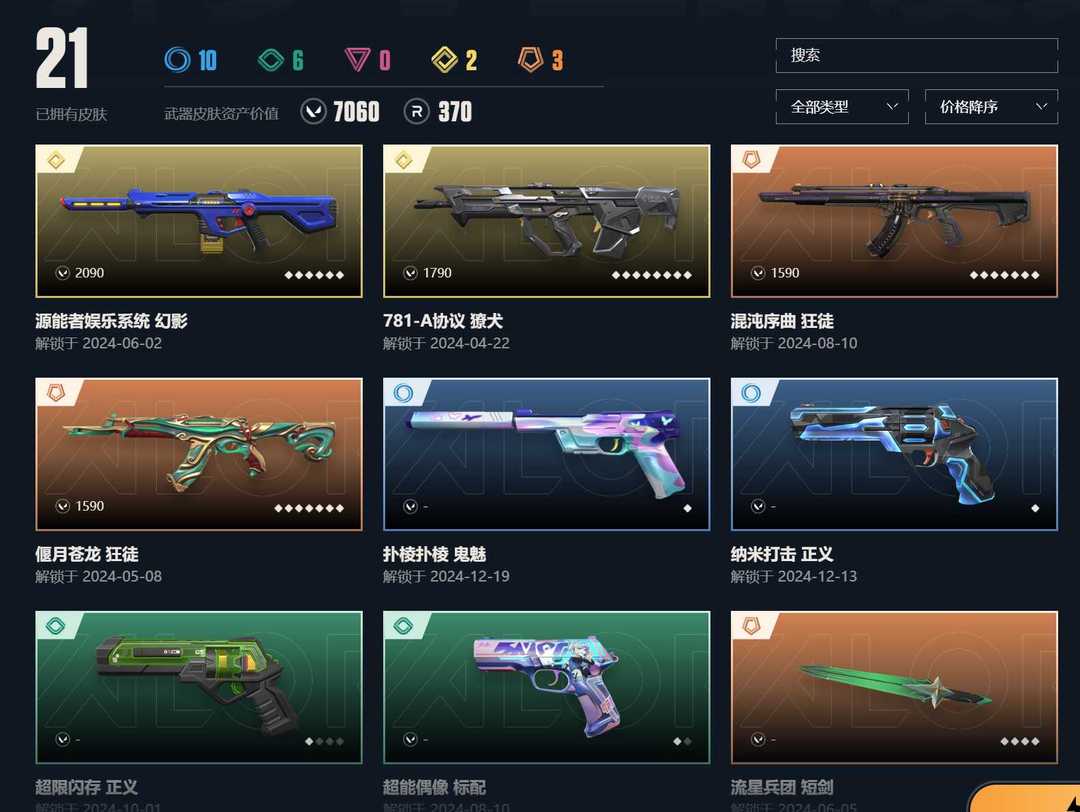Image resolution: width=1080 pixels, height=812 pixels.
Task: Select the 781-A协议 獠犬 skin card
Action: pos(547,221)
